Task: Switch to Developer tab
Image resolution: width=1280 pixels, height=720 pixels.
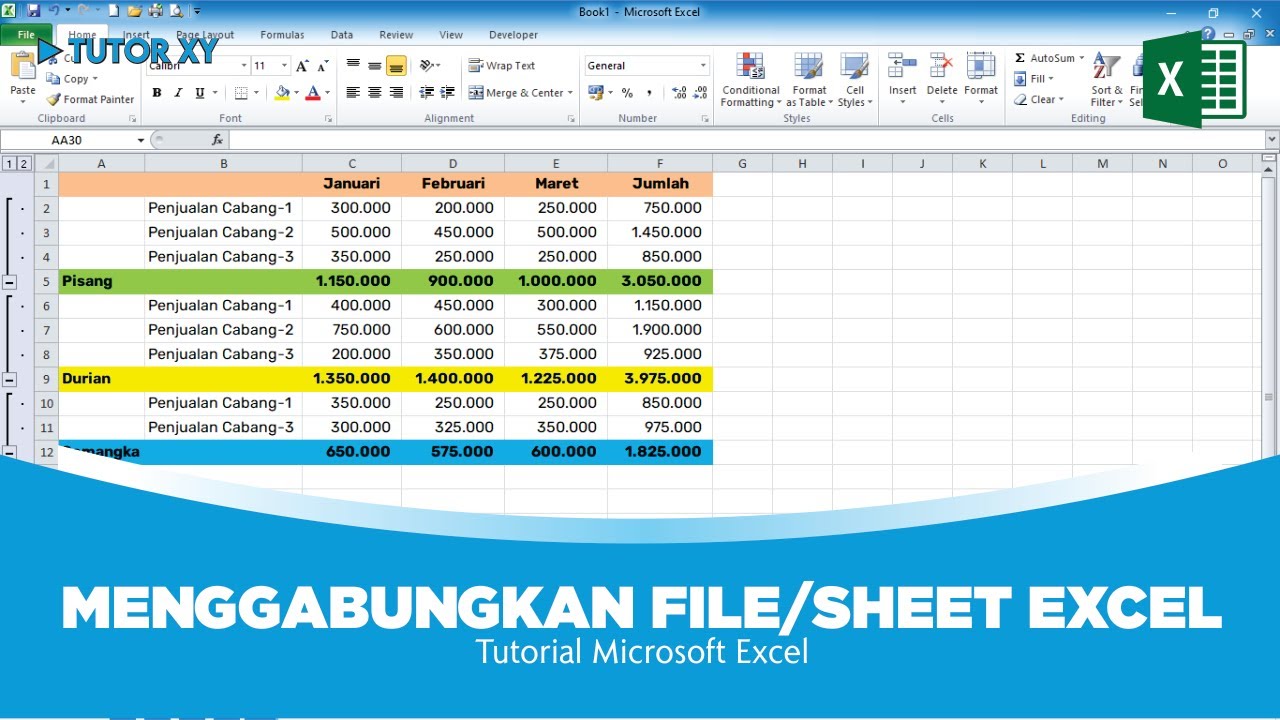Action: point(513,35)
